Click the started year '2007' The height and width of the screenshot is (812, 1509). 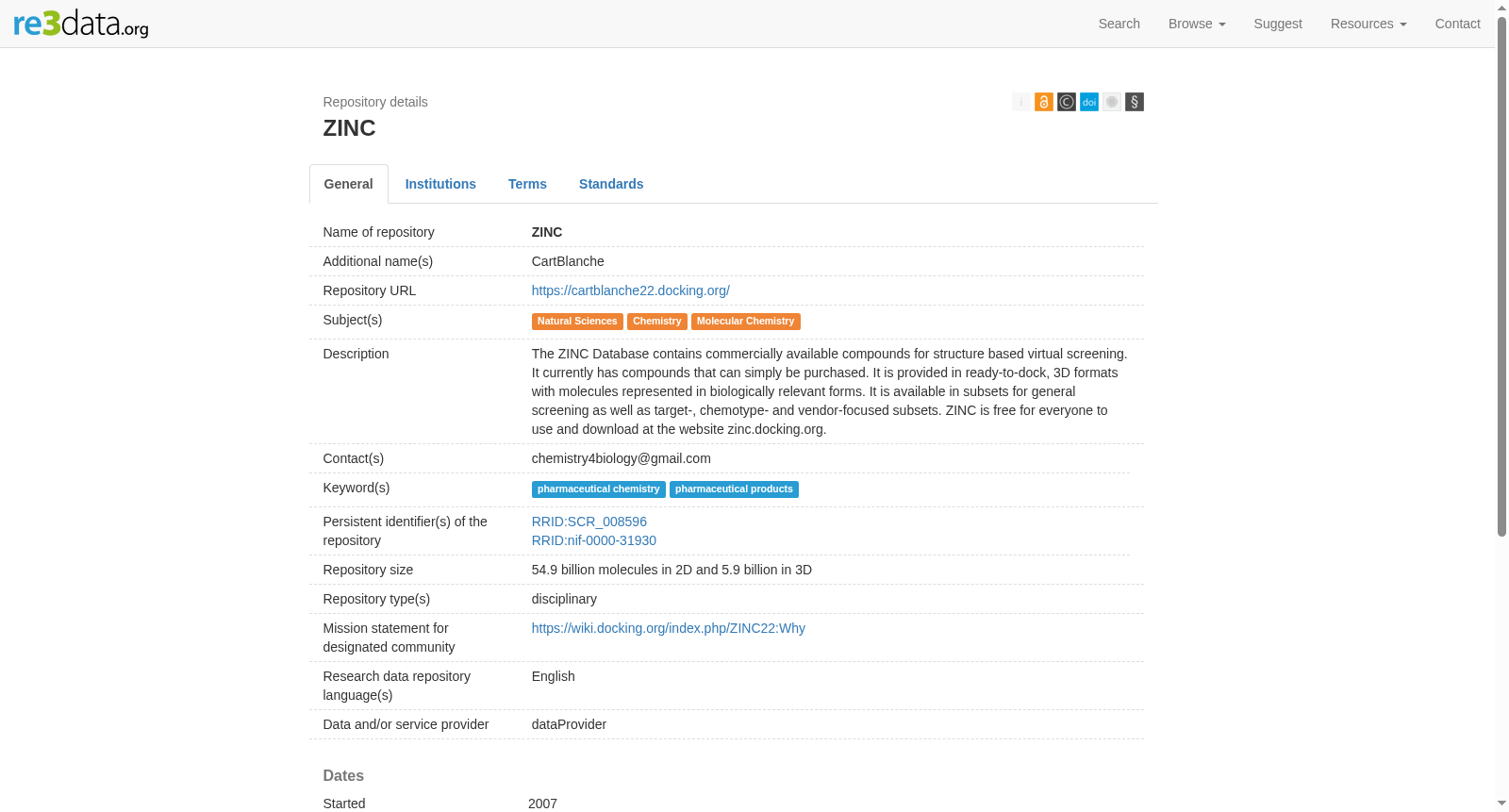coord(542,804)
